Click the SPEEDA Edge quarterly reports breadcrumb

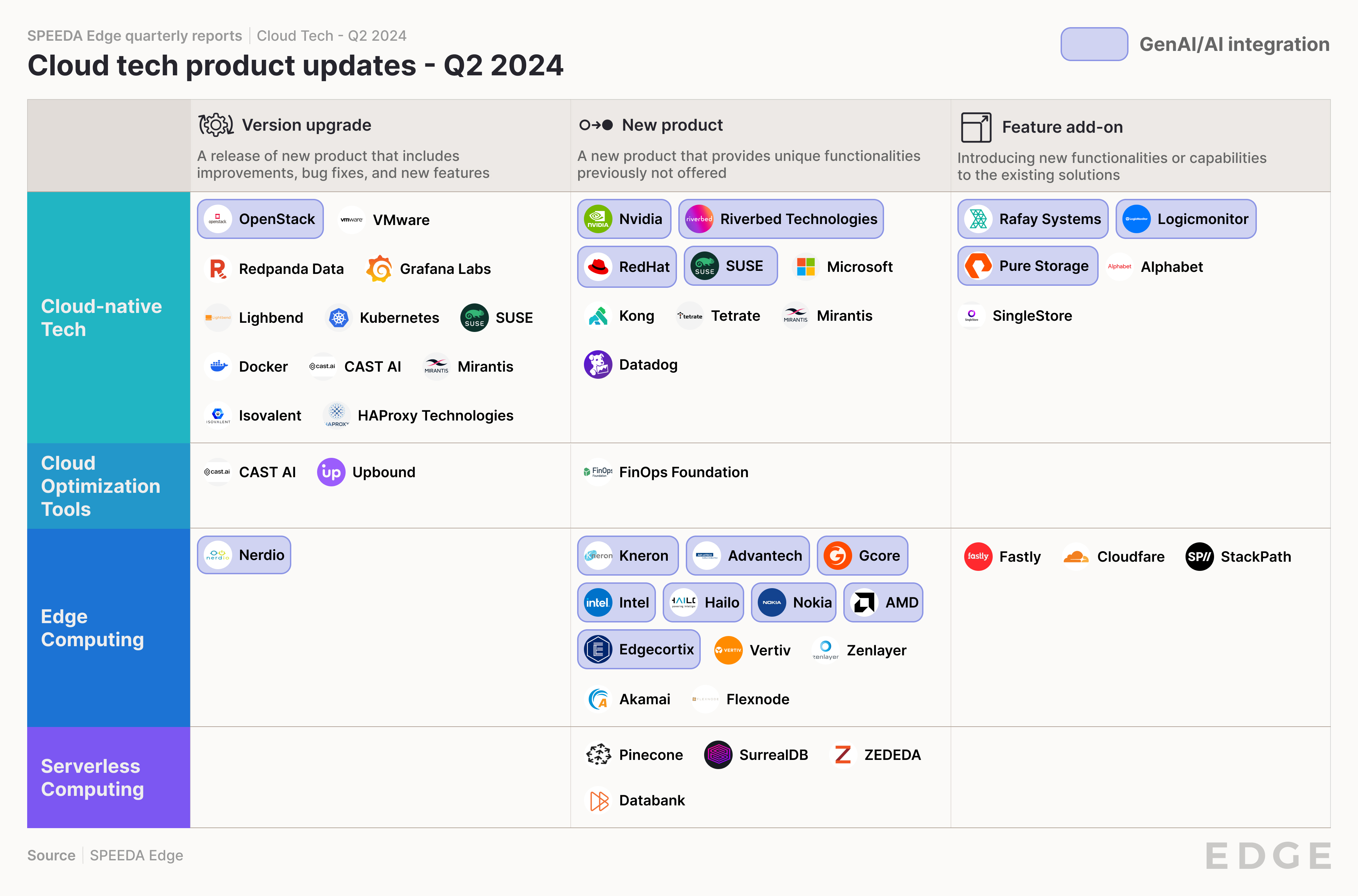pos(135,35)
